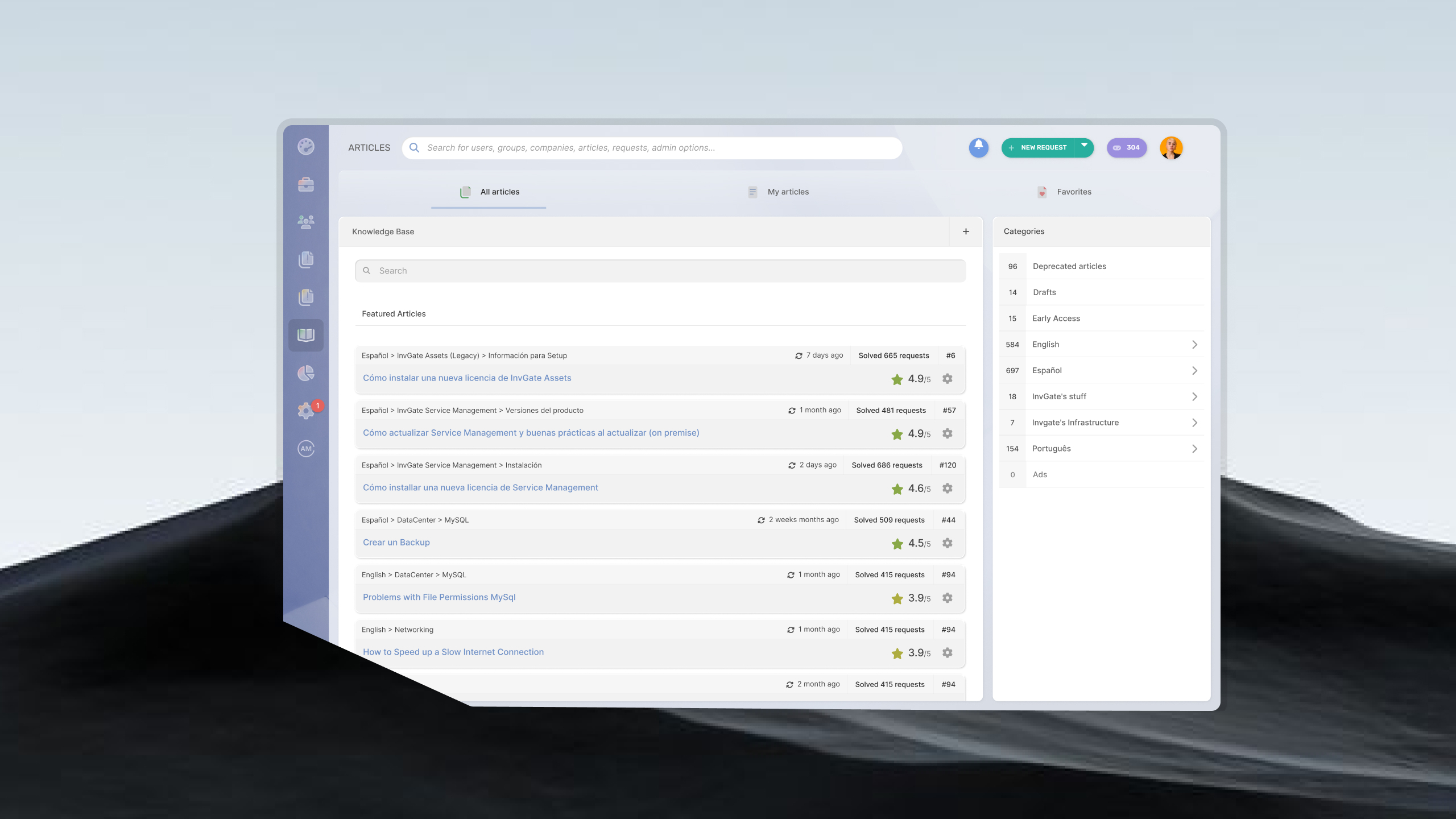Open Cómo installar una nueva licencia de Service Management
1456x819 pixels.
[x=481, y=488]
